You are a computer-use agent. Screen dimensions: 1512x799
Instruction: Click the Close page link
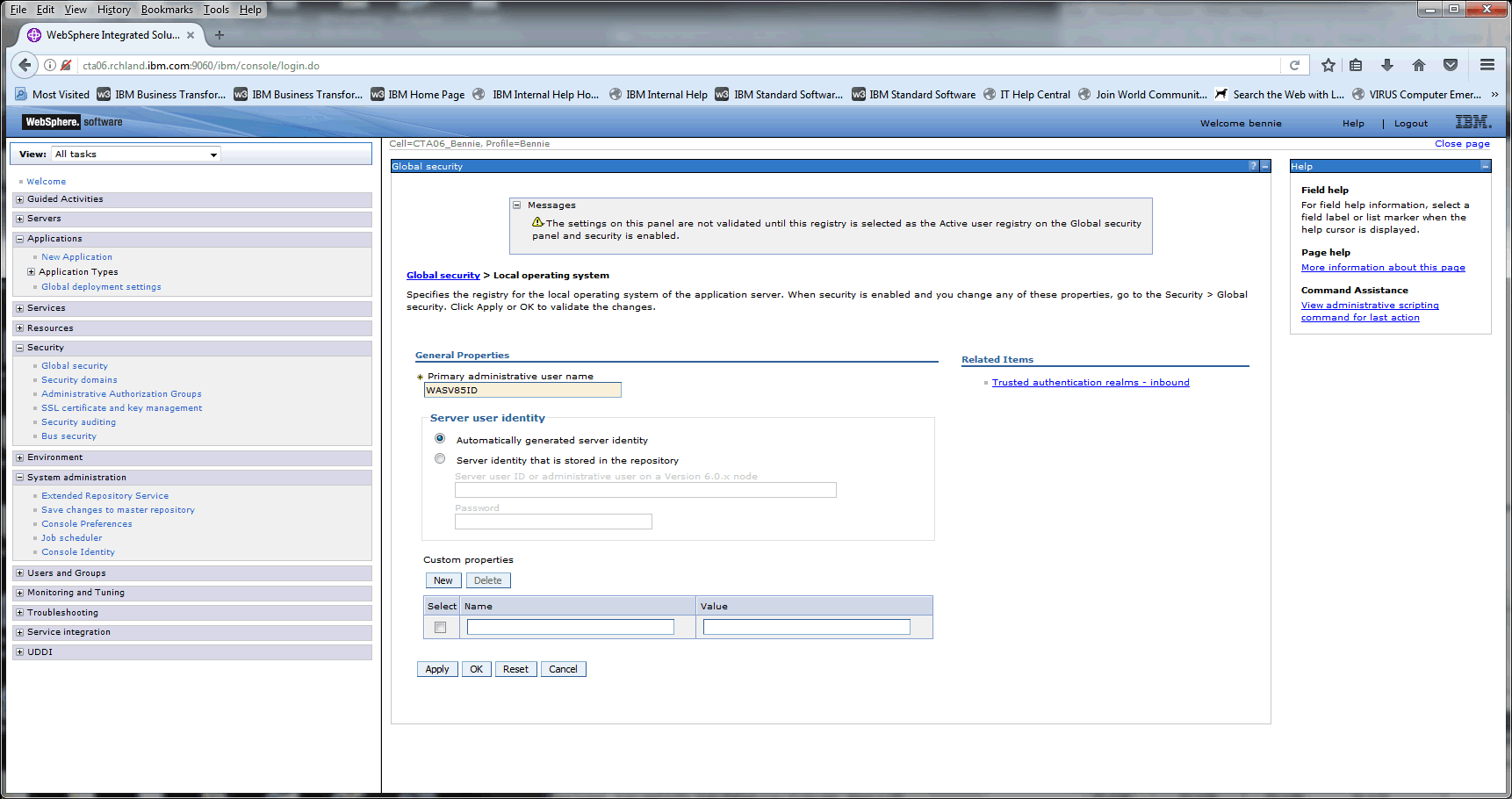coord(1462,144)
